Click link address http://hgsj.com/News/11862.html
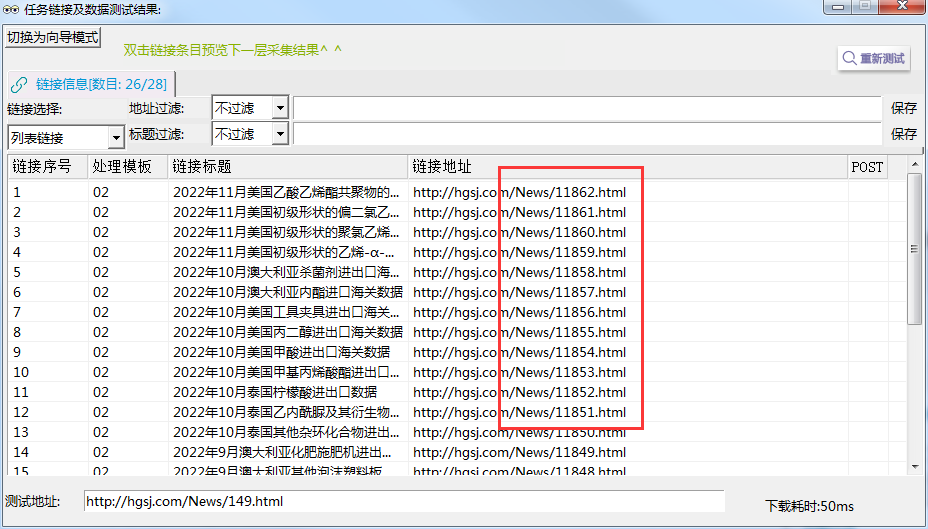The image size is (928, 529). tap(520, 192)
